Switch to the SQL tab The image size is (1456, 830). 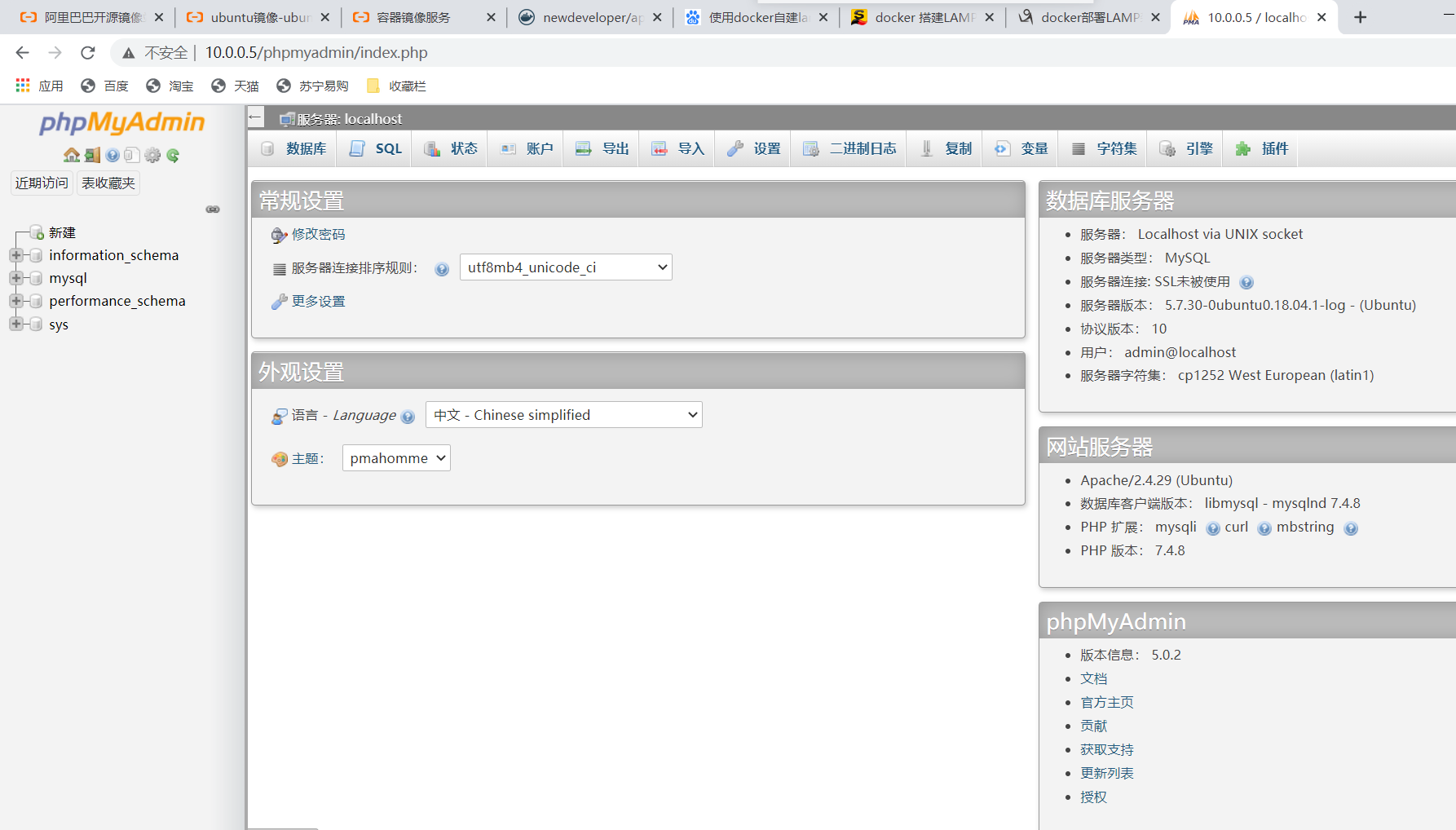coord(375,148)
